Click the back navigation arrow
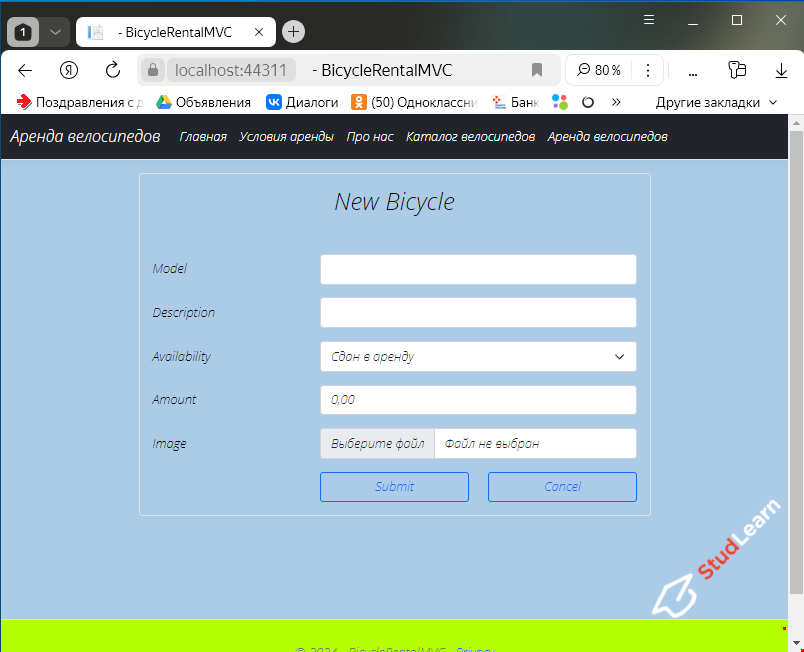 [25, 71]
